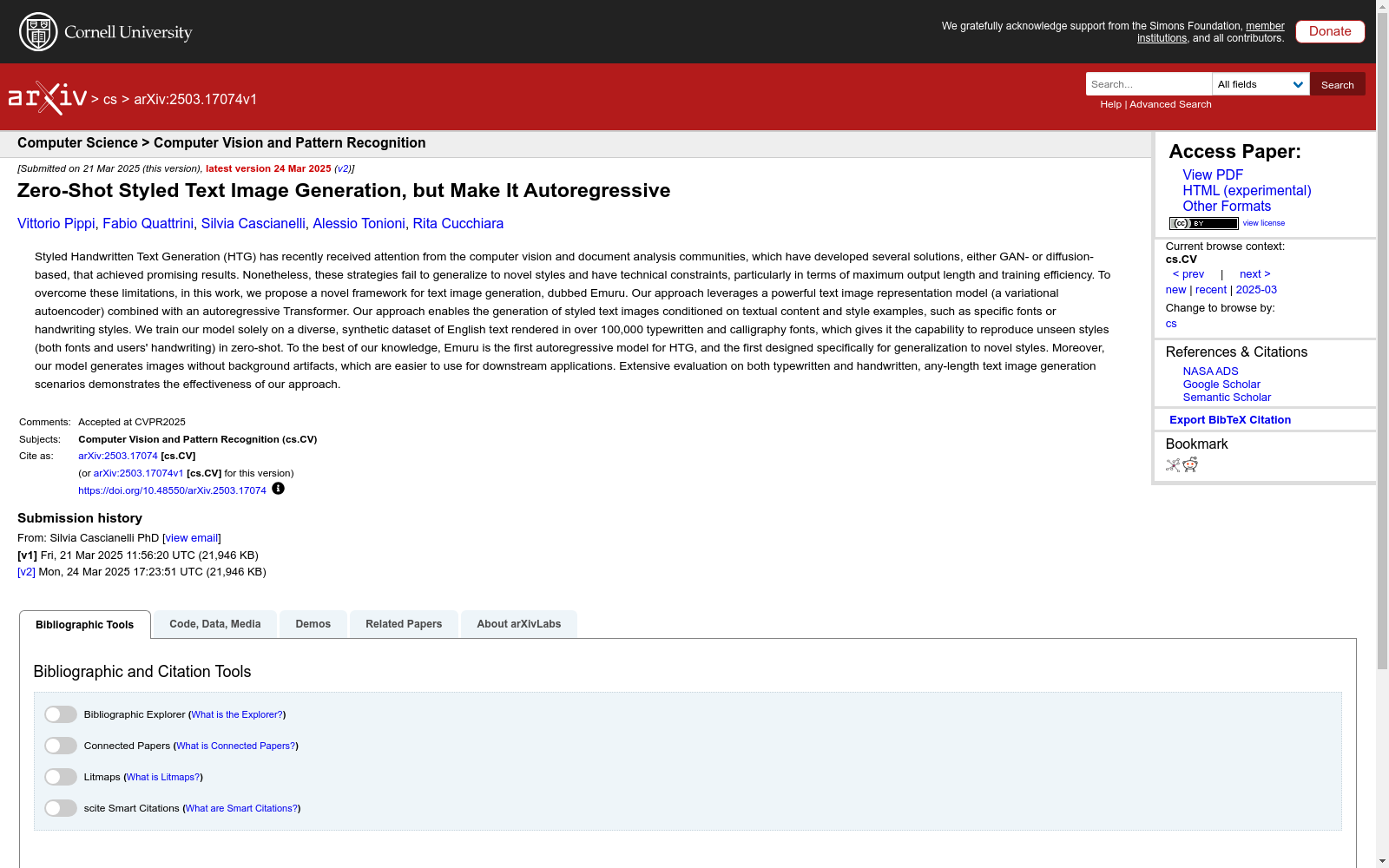Open What is the Explorer? link
This screenshot has width=1389, height=868.
[x=237, y=715]
